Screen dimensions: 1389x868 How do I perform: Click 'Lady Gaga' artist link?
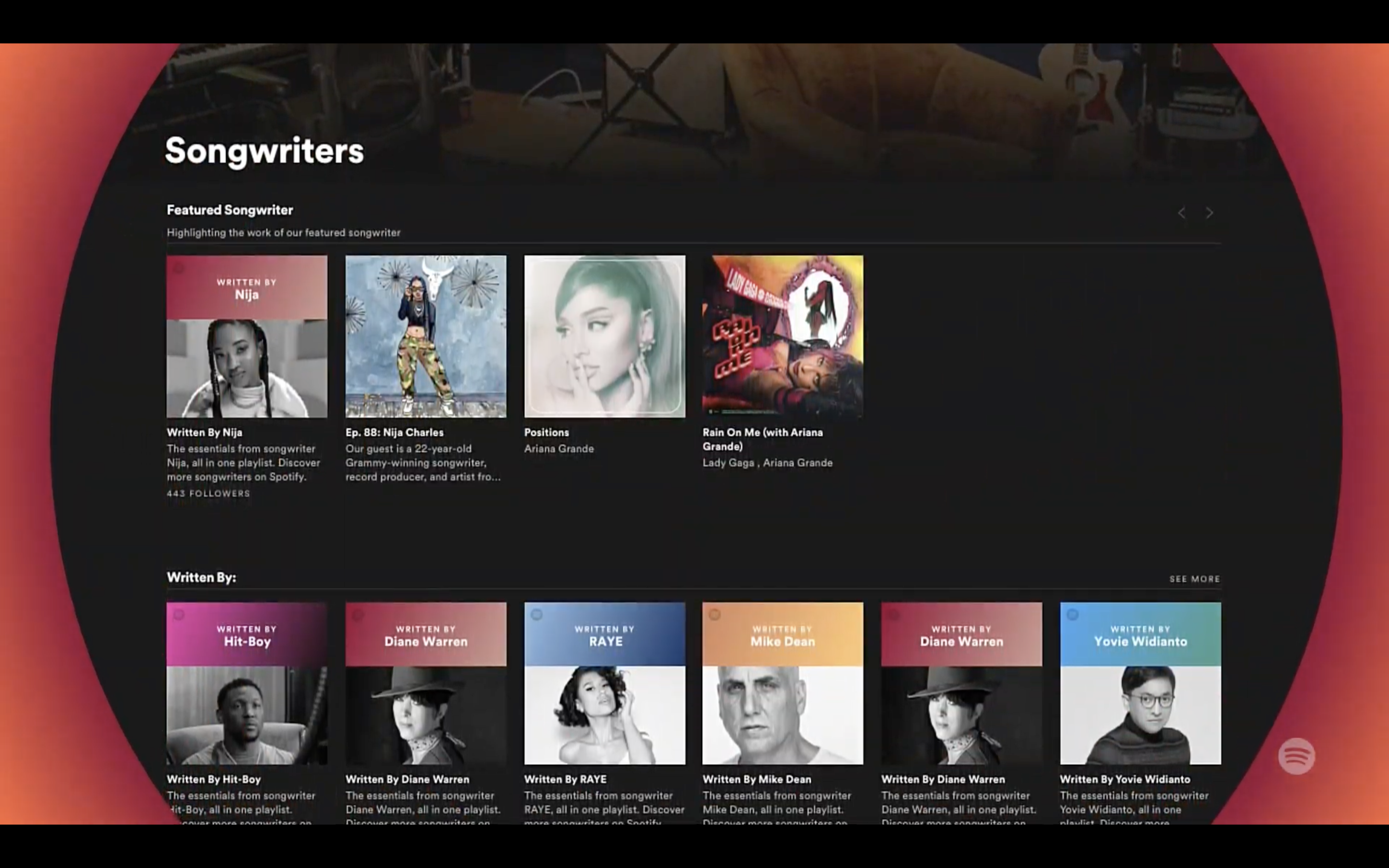coord(728,463)
